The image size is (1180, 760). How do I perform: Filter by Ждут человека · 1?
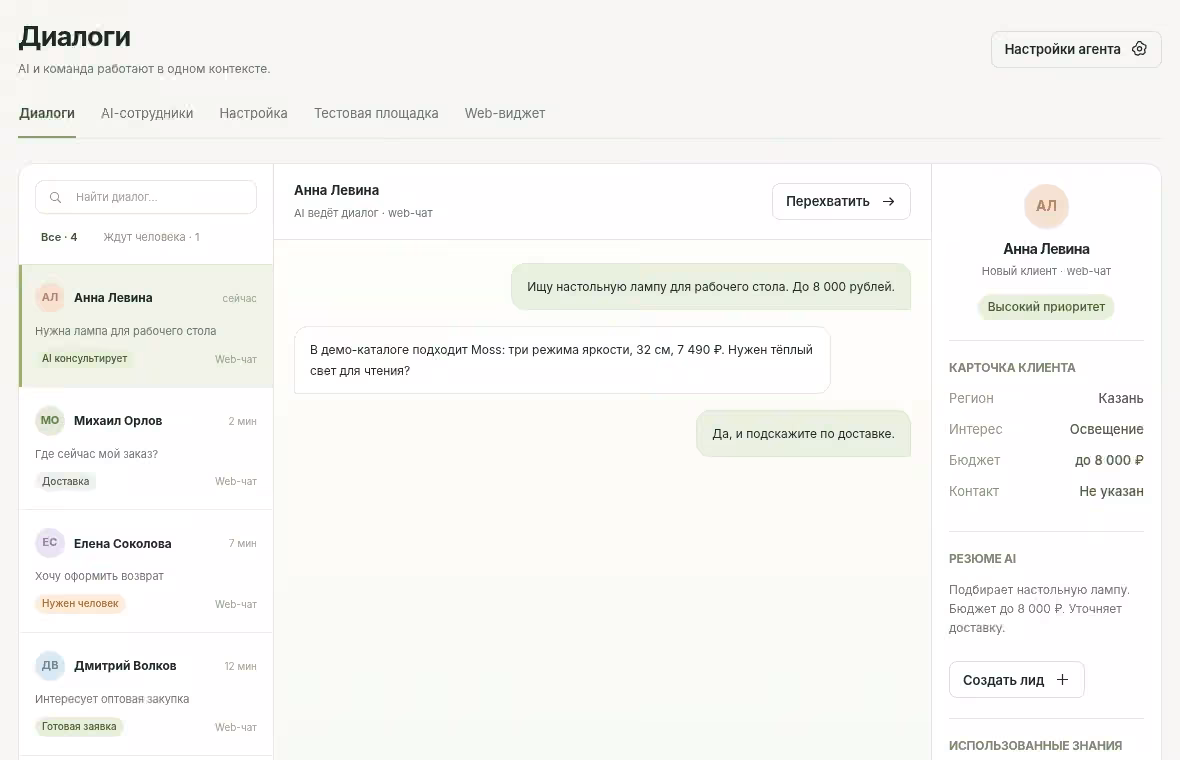click(x=151, y=237)
